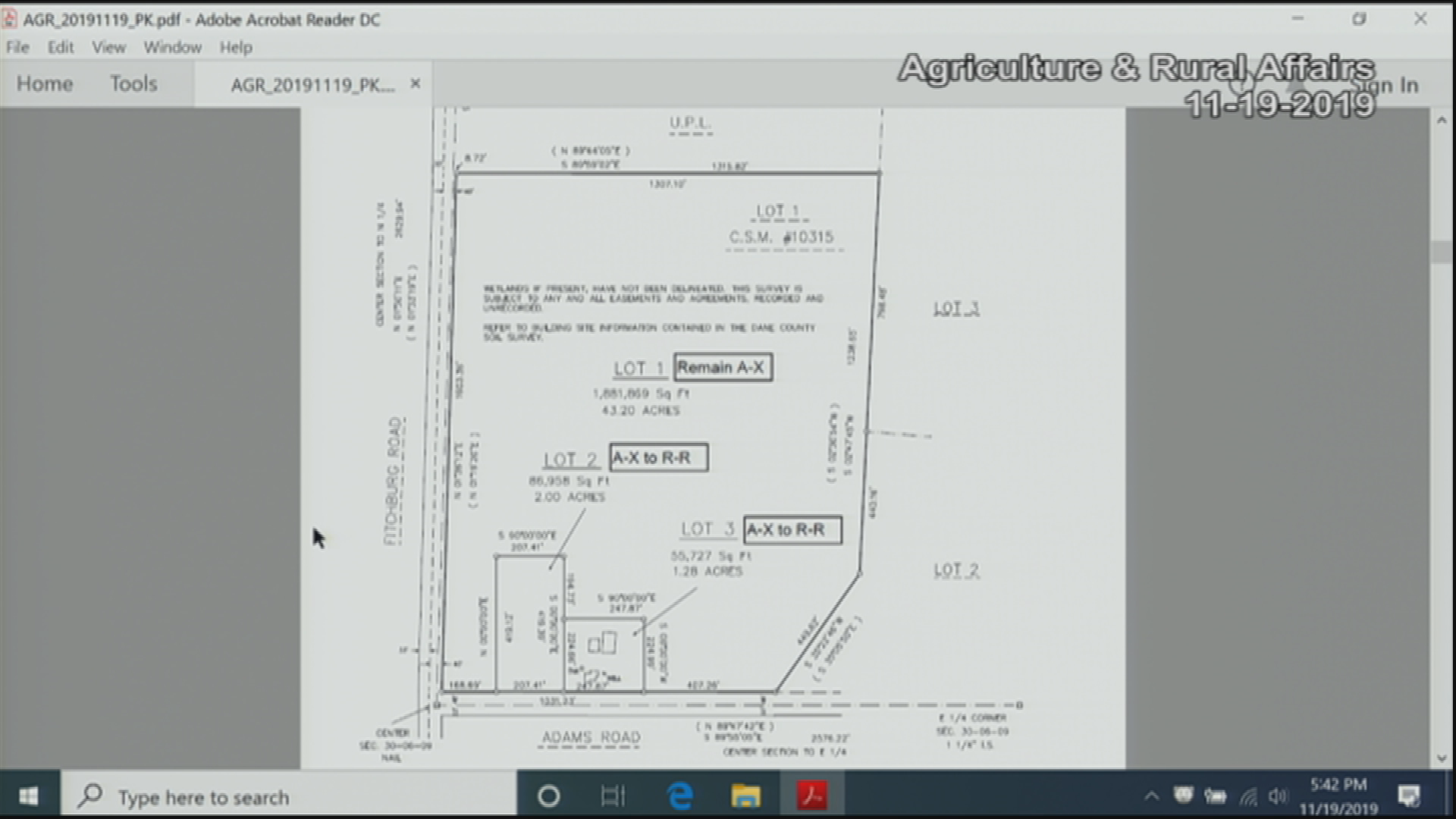Screen dimensions: 1456x819
Task: Open the volume speaker icon in tray
Action: coord(1277,796)
